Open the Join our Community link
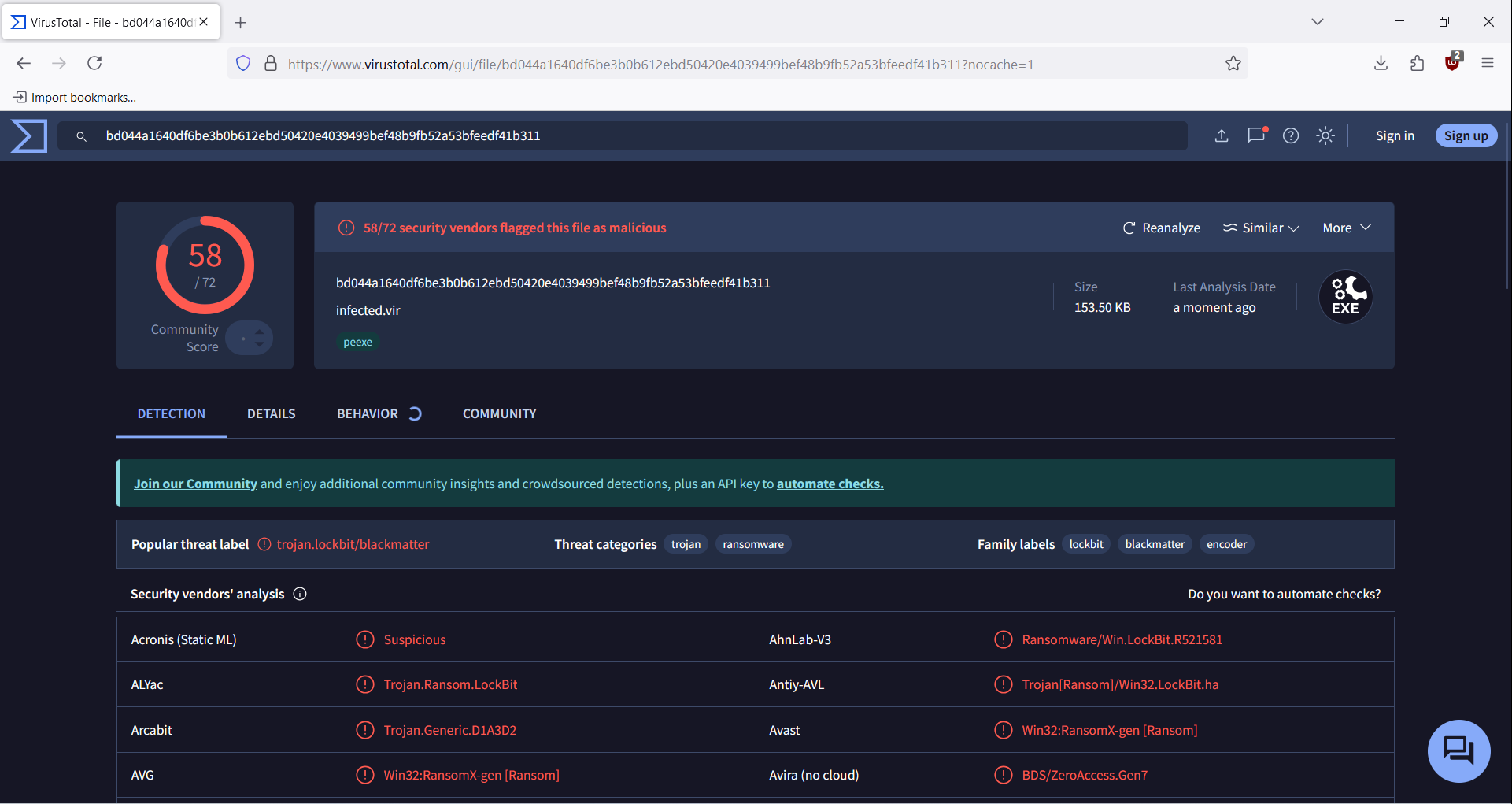This screenshot has width=1512, height=804. pos(195,484)
